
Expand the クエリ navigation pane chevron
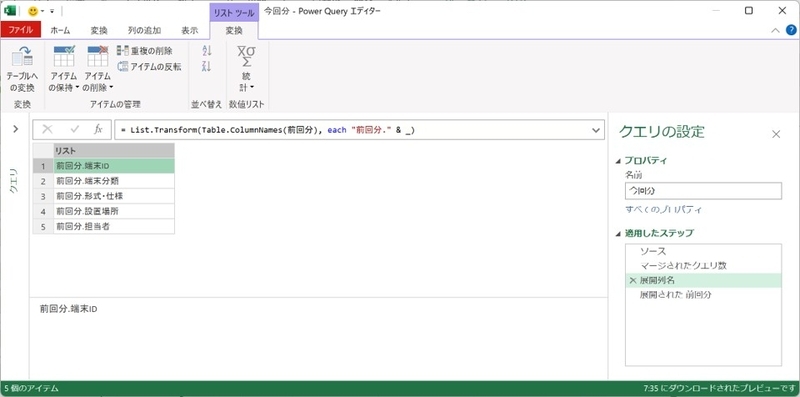click(x=15, y=129)
